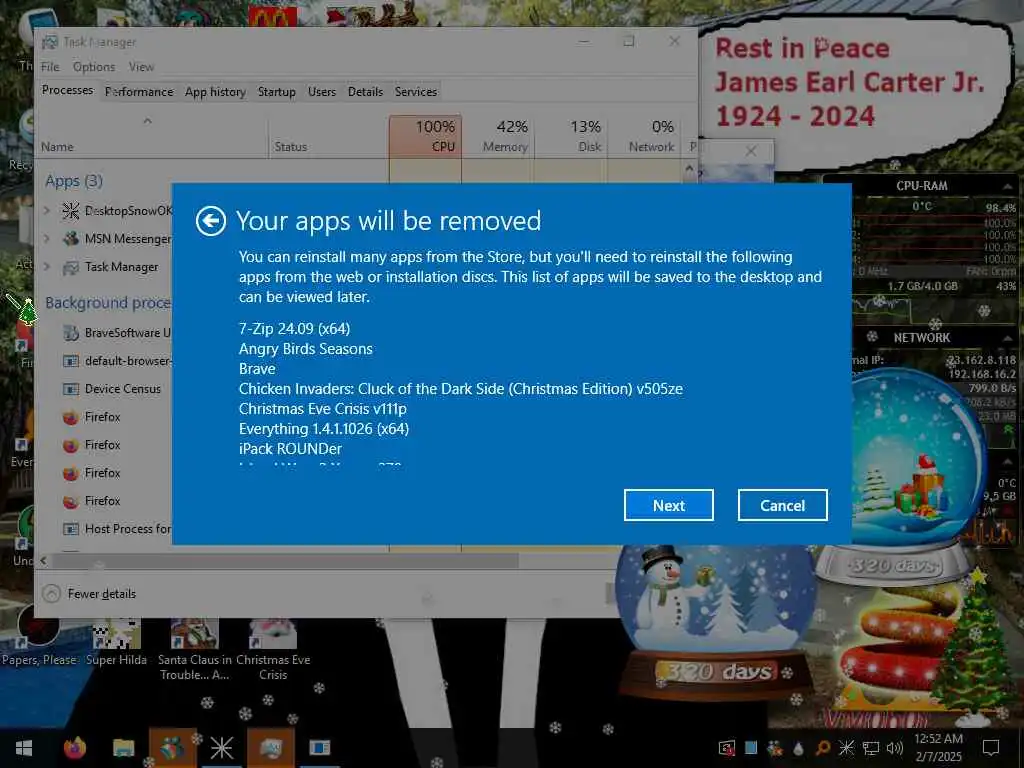The image size is (1024, 768).
Task: Select '7-Zip 24.09 (x64)' in the list
Action: 294,328
